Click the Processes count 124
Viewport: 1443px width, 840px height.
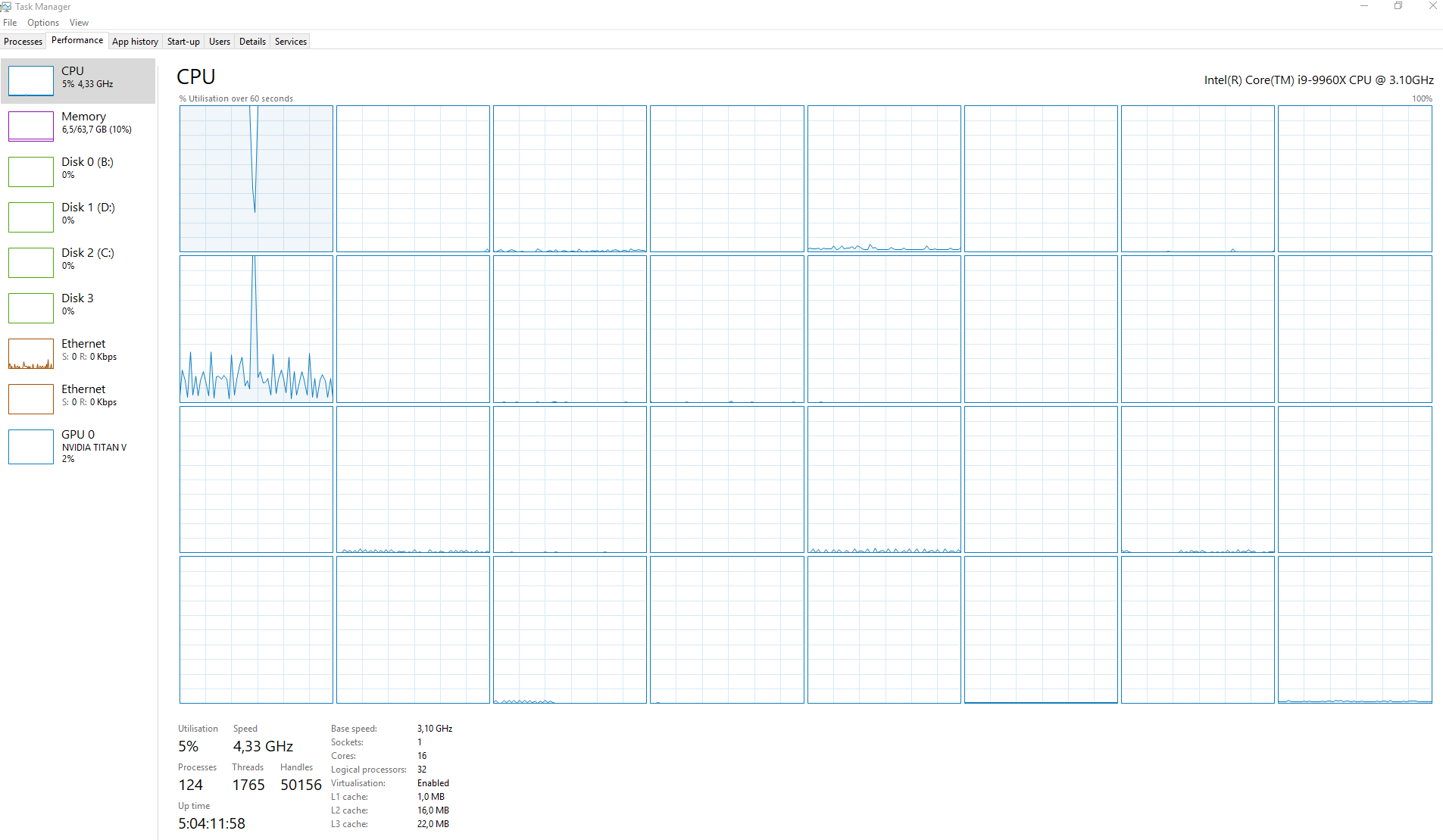(191, 785)
